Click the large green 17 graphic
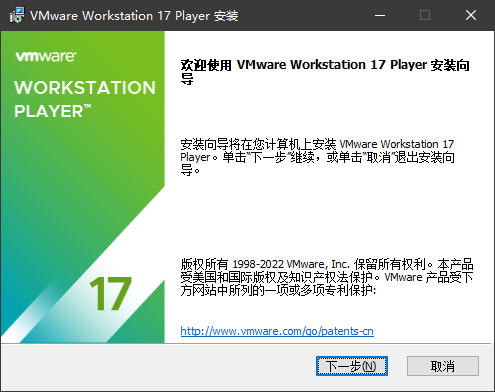The height and width of the screenshot is (392, 495). coord(110,294)
